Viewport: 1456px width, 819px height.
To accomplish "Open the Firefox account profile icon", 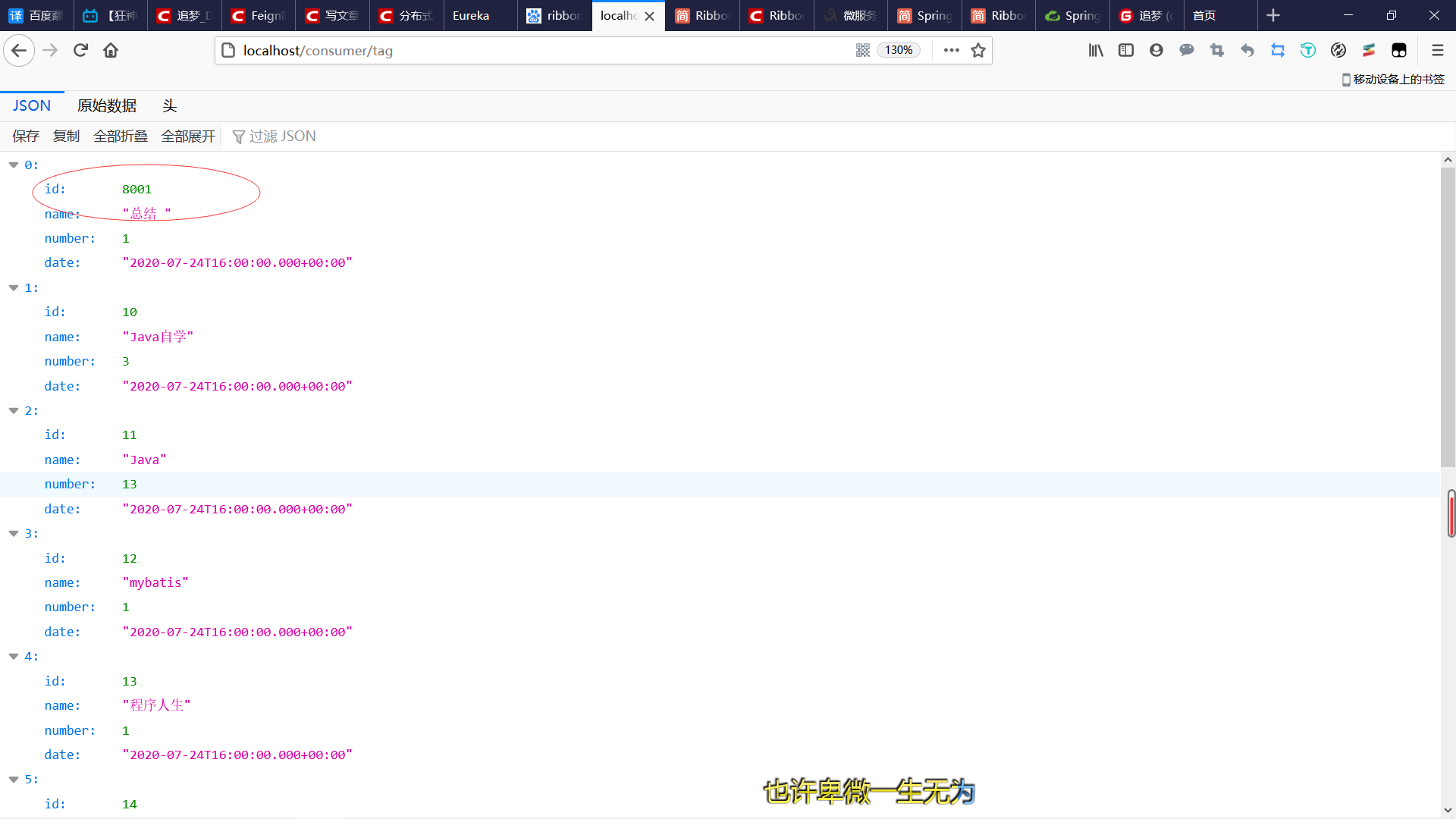I will coord(1156,50).
